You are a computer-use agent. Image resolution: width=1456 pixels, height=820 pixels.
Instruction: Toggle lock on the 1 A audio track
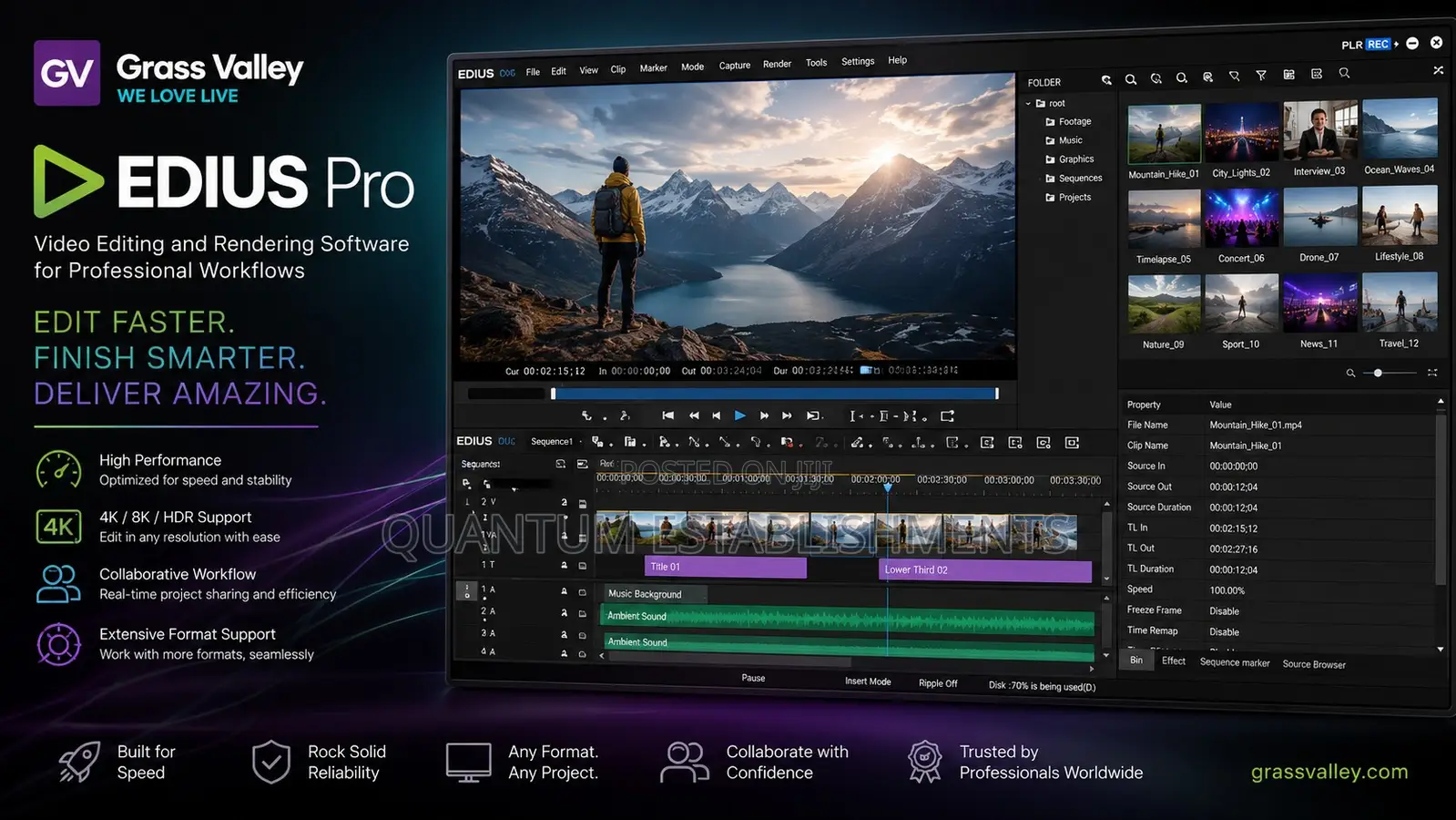coord(564,591)
